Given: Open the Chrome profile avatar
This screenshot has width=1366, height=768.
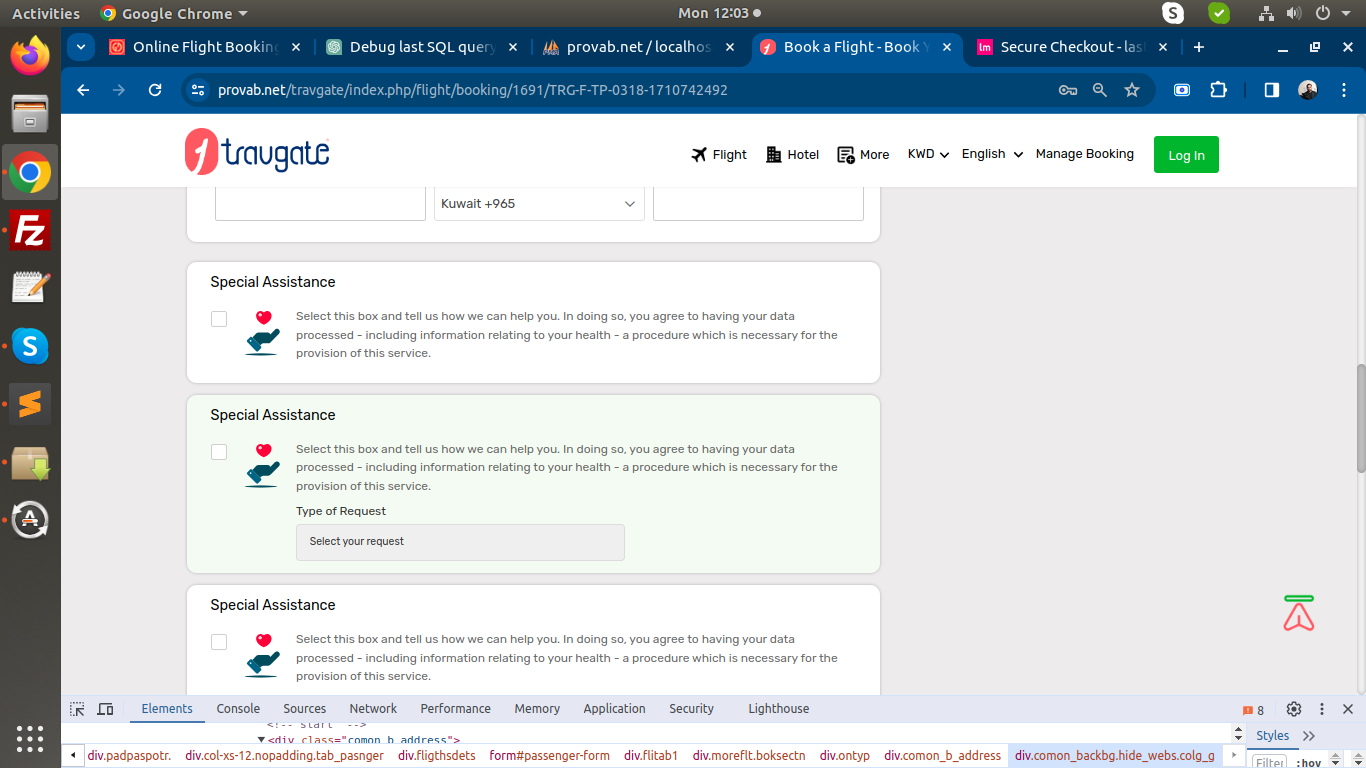Looking at the screenshot, I should click(1308, 90).
